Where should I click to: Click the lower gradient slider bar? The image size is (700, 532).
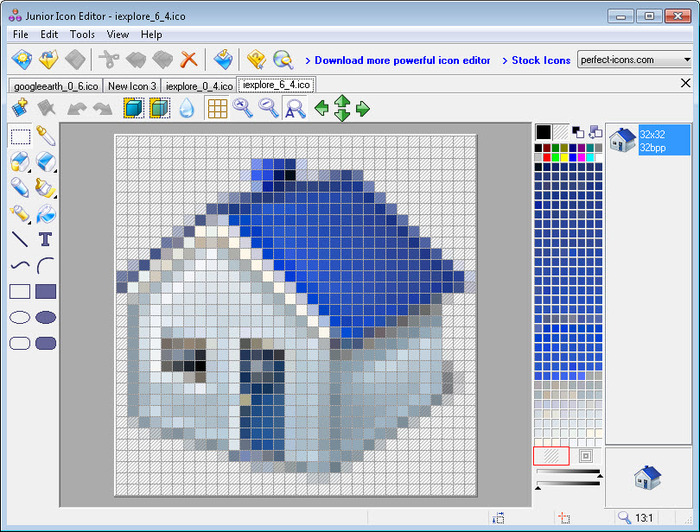point(568,483)
